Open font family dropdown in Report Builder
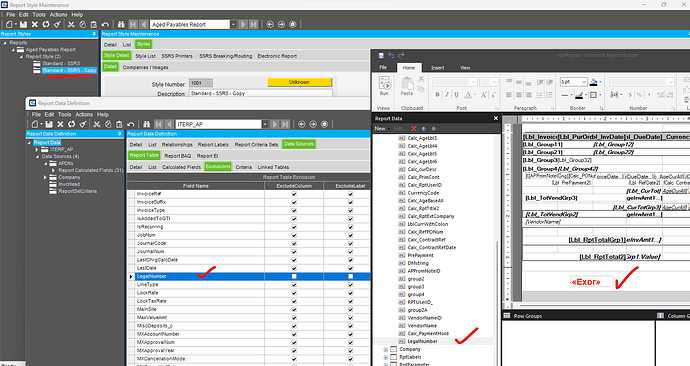The height and width of the screenshot is (366, 690). pos(473,82)
